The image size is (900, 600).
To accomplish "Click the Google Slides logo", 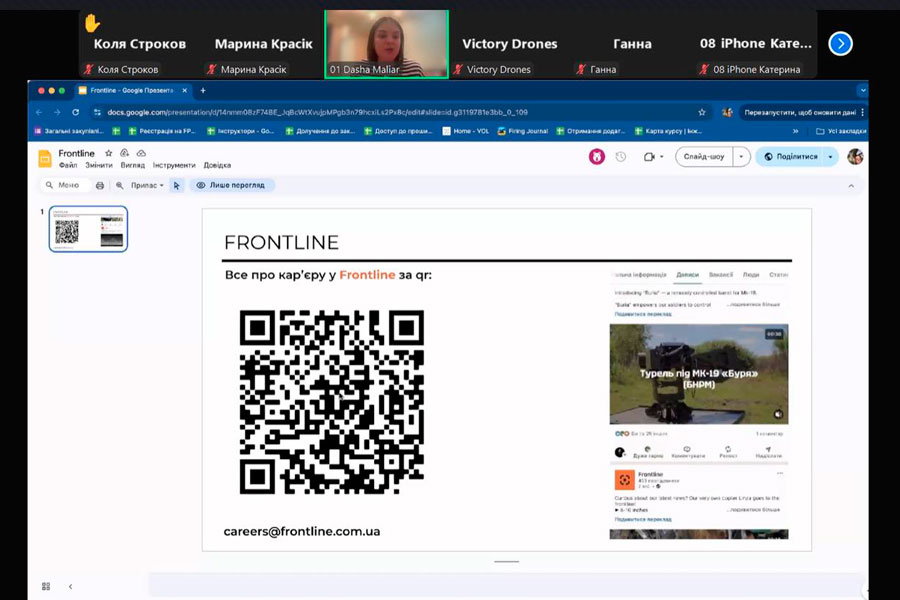I will tap(45, 158).
